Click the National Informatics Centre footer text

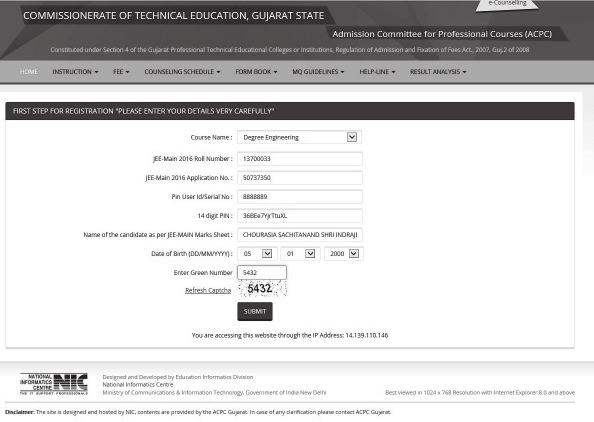[x=138, y=384]
